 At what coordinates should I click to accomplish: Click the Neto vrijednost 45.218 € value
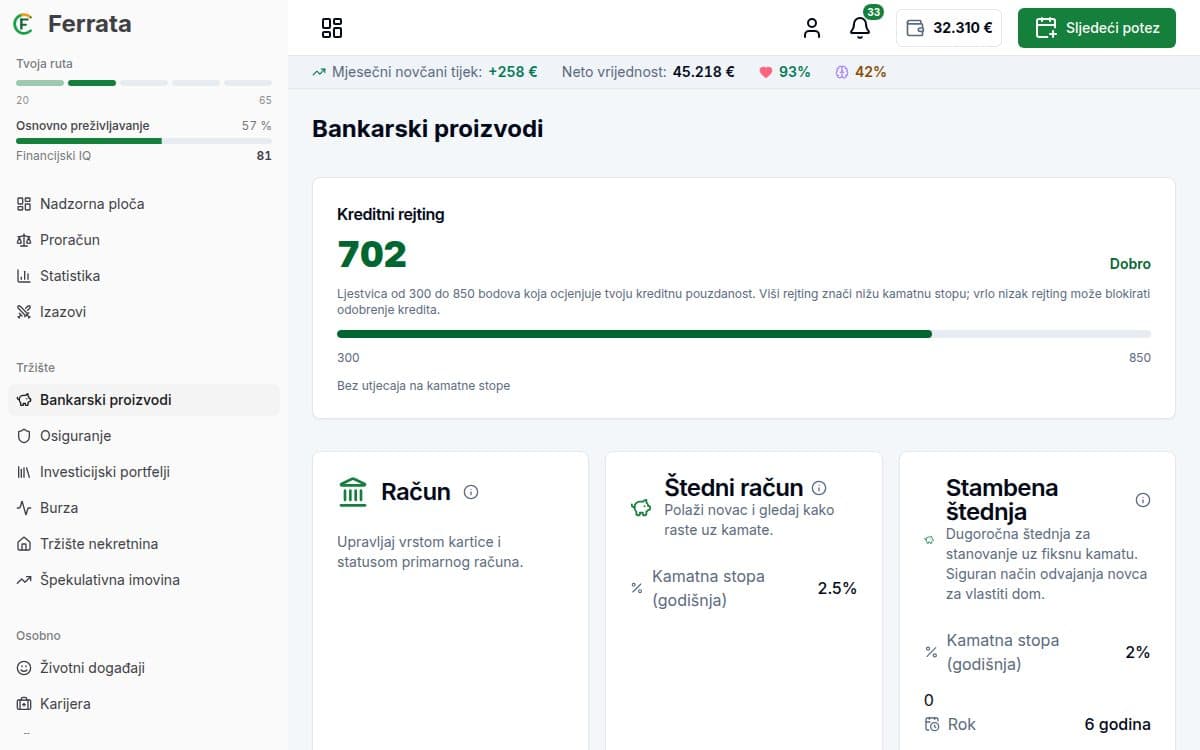tap(704, 72)
